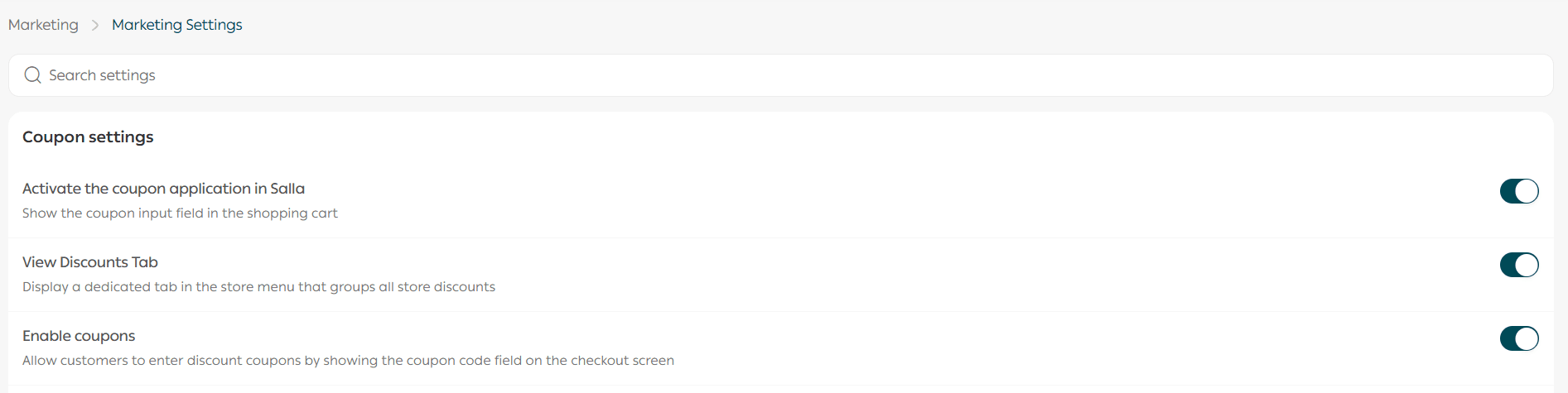Click the 'Enable coupons' setting title

(x=79, y=336)
